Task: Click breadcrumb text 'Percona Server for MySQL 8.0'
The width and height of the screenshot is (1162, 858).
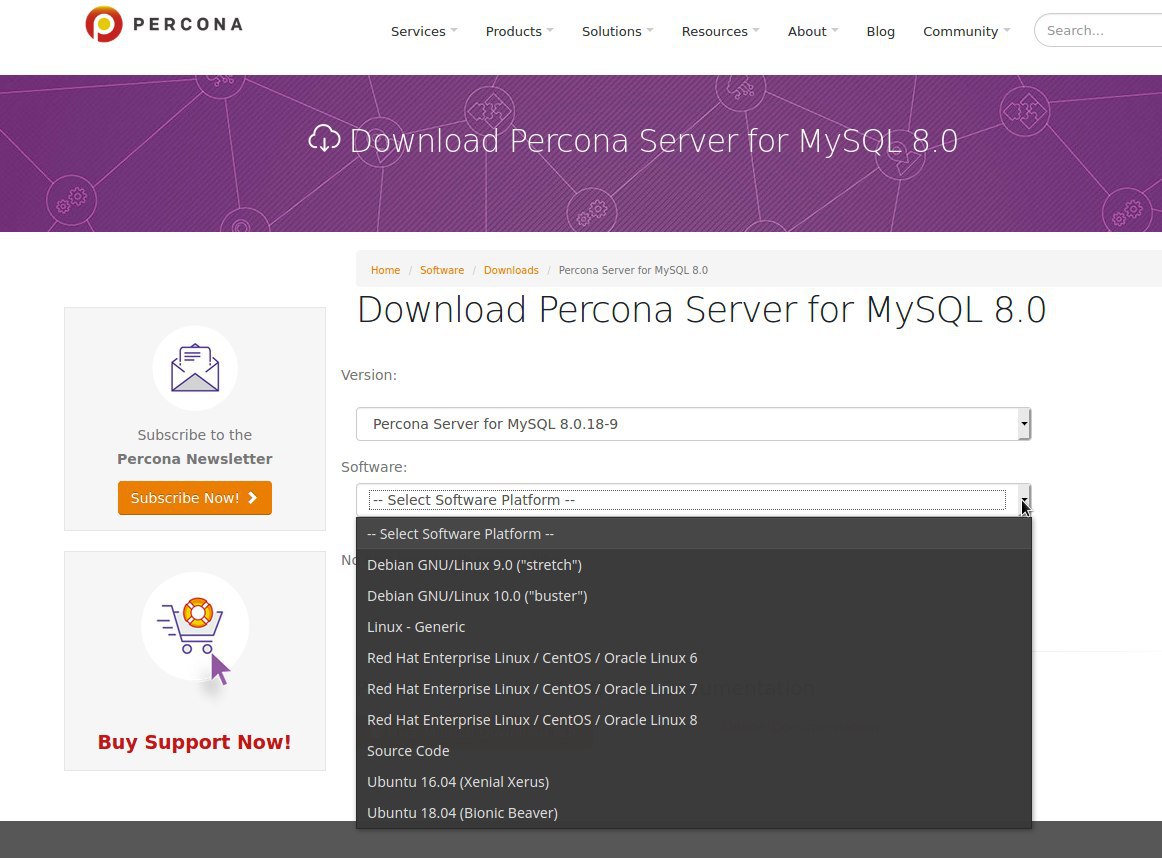Action: (633, 270)
